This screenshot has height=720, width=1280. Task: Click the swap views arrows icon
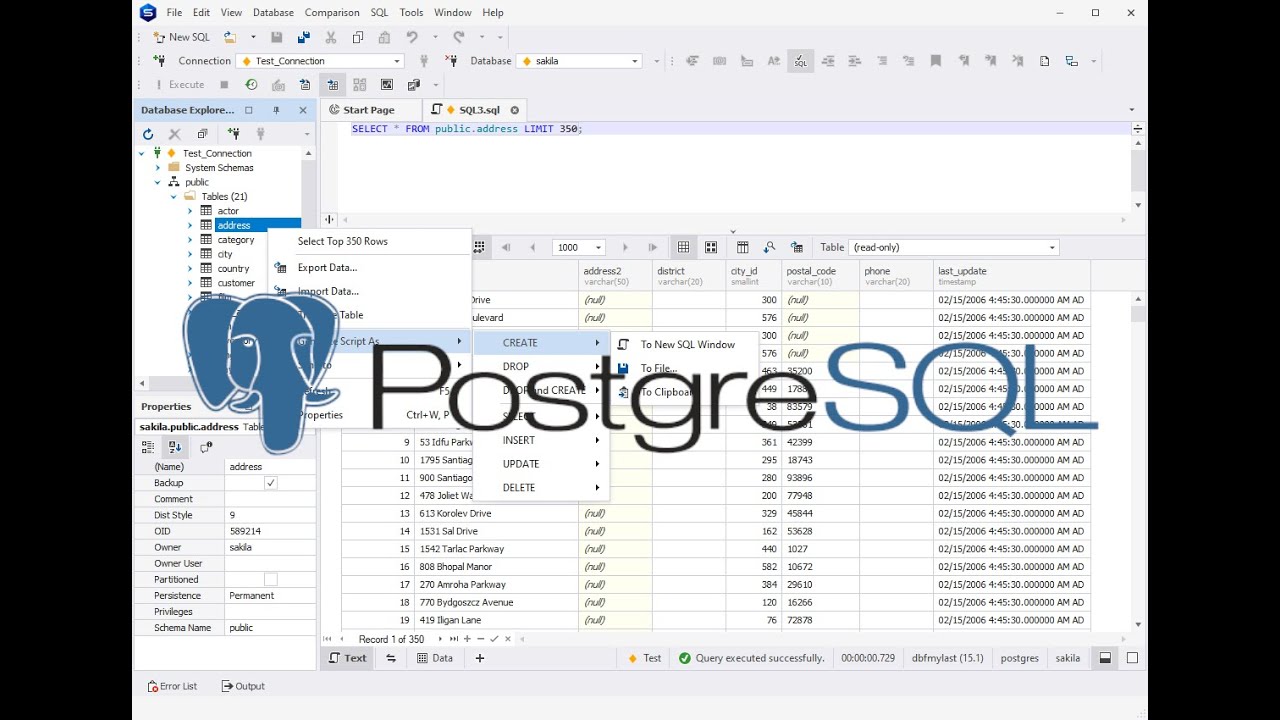(x=391, y=658)
